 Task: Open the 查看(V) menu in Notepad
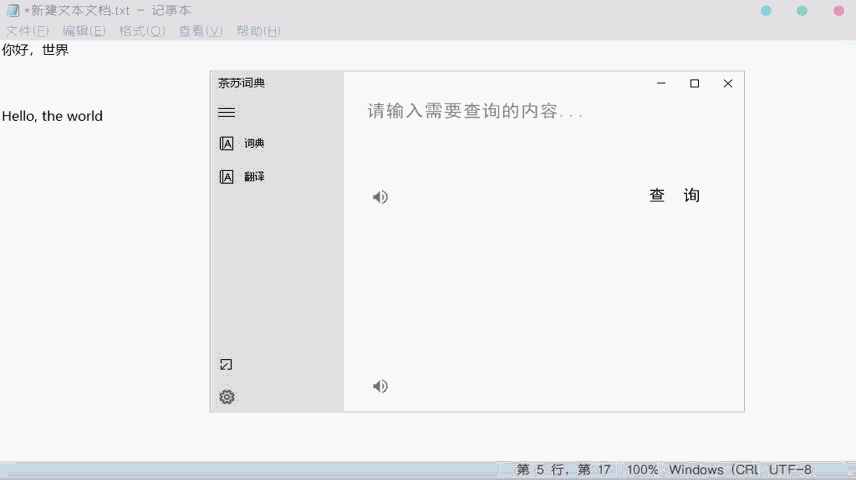click(201, 31)
